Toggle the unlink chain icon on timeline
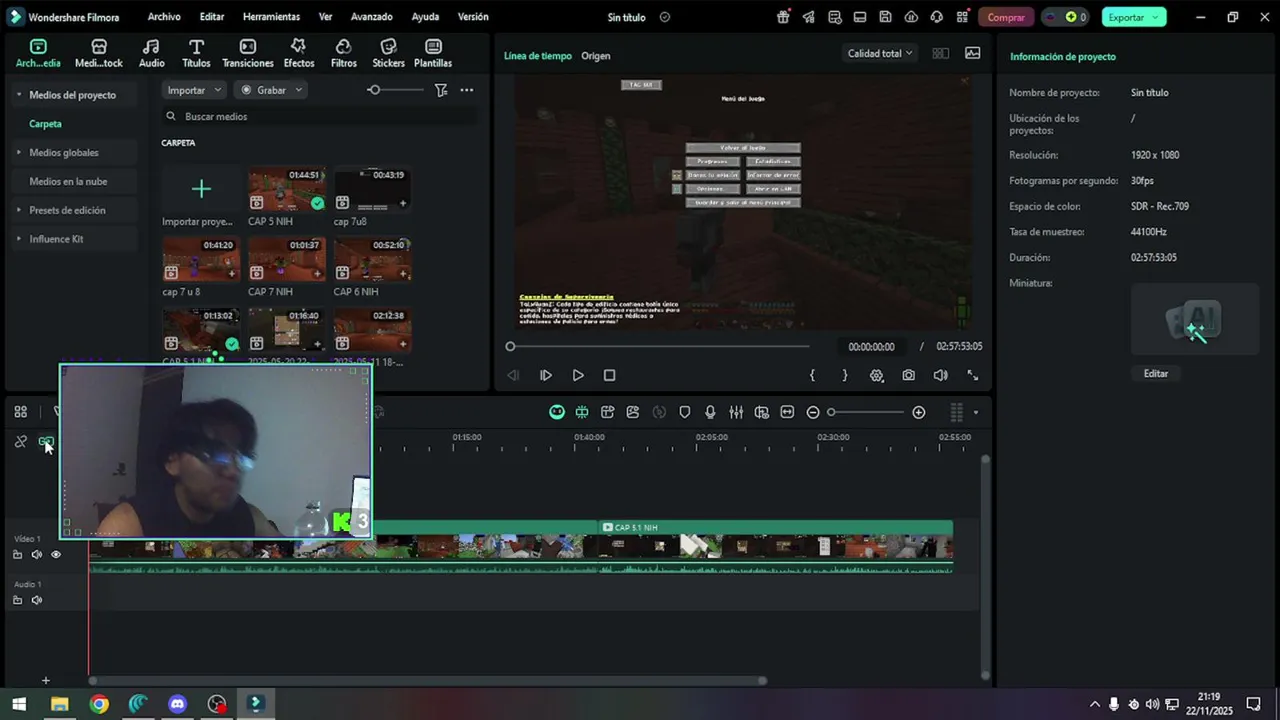1280x720 pixels. click(20, 441)
